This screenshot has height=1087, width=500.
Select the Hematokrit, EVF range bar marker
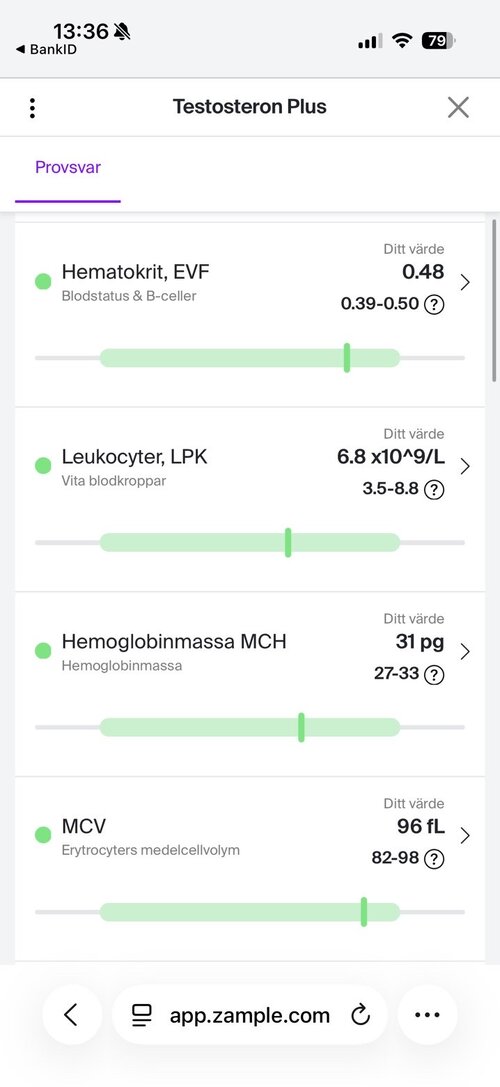[347, 358]
